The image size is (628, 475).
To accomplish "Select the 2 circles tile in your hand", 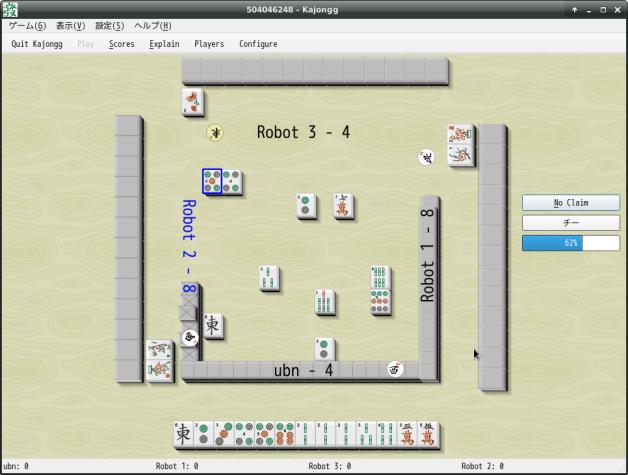I will tap(204, 434).
